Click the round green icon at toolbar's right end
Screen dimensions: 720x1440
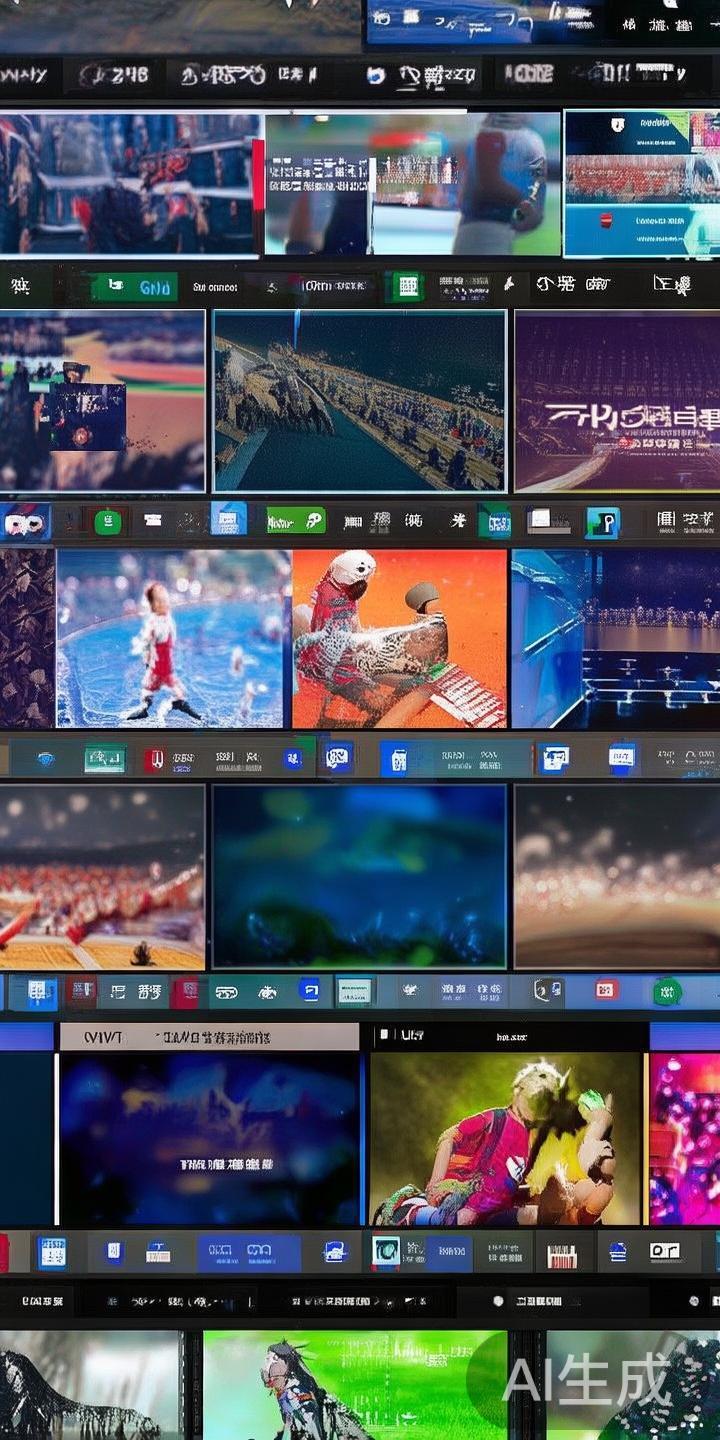pyautogui.click(x=666, y=991)
